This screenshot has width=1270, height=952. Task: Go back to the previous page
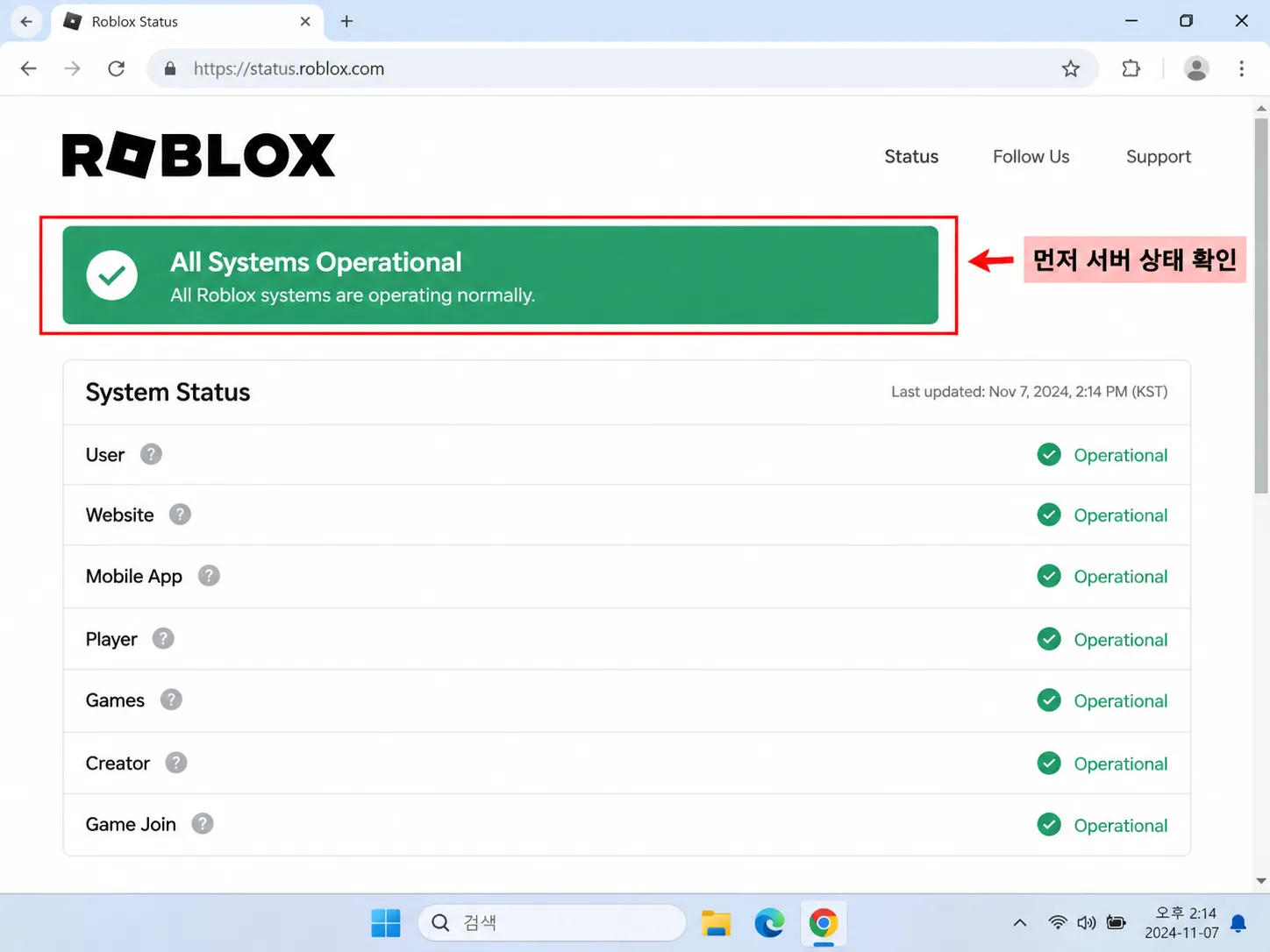point(29,68)
